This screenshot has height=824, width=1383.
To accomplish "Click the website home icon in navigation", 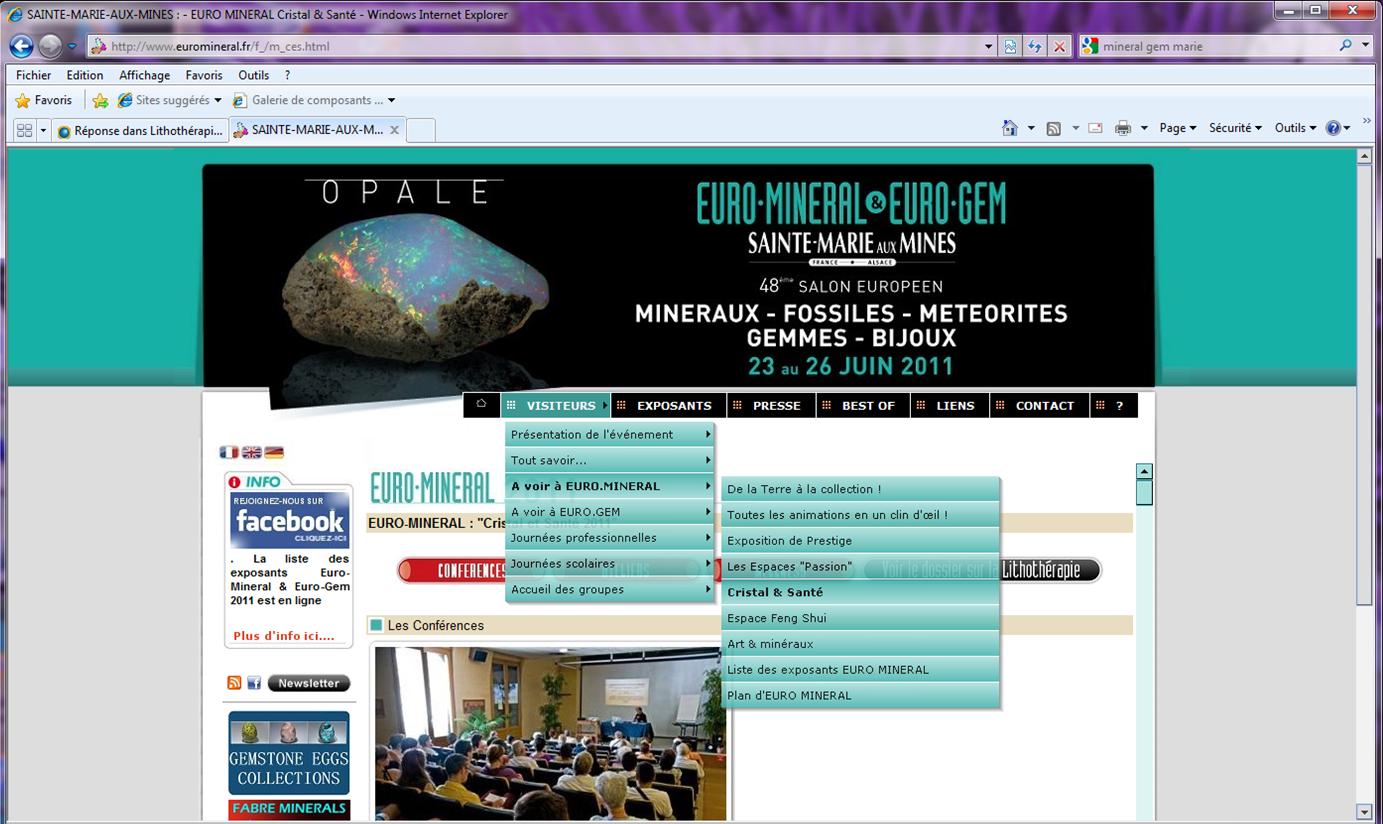I will pos(481,404).
